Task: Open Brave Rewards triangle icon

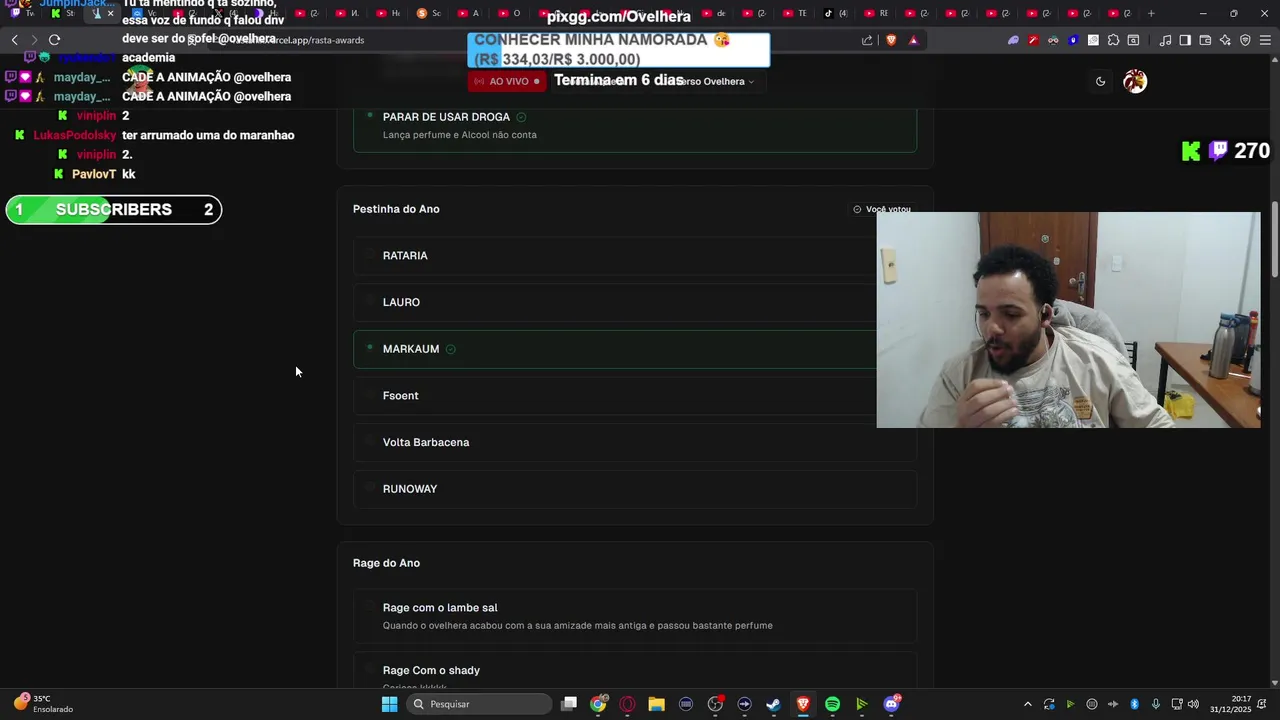Action: [x=913, y=40]
